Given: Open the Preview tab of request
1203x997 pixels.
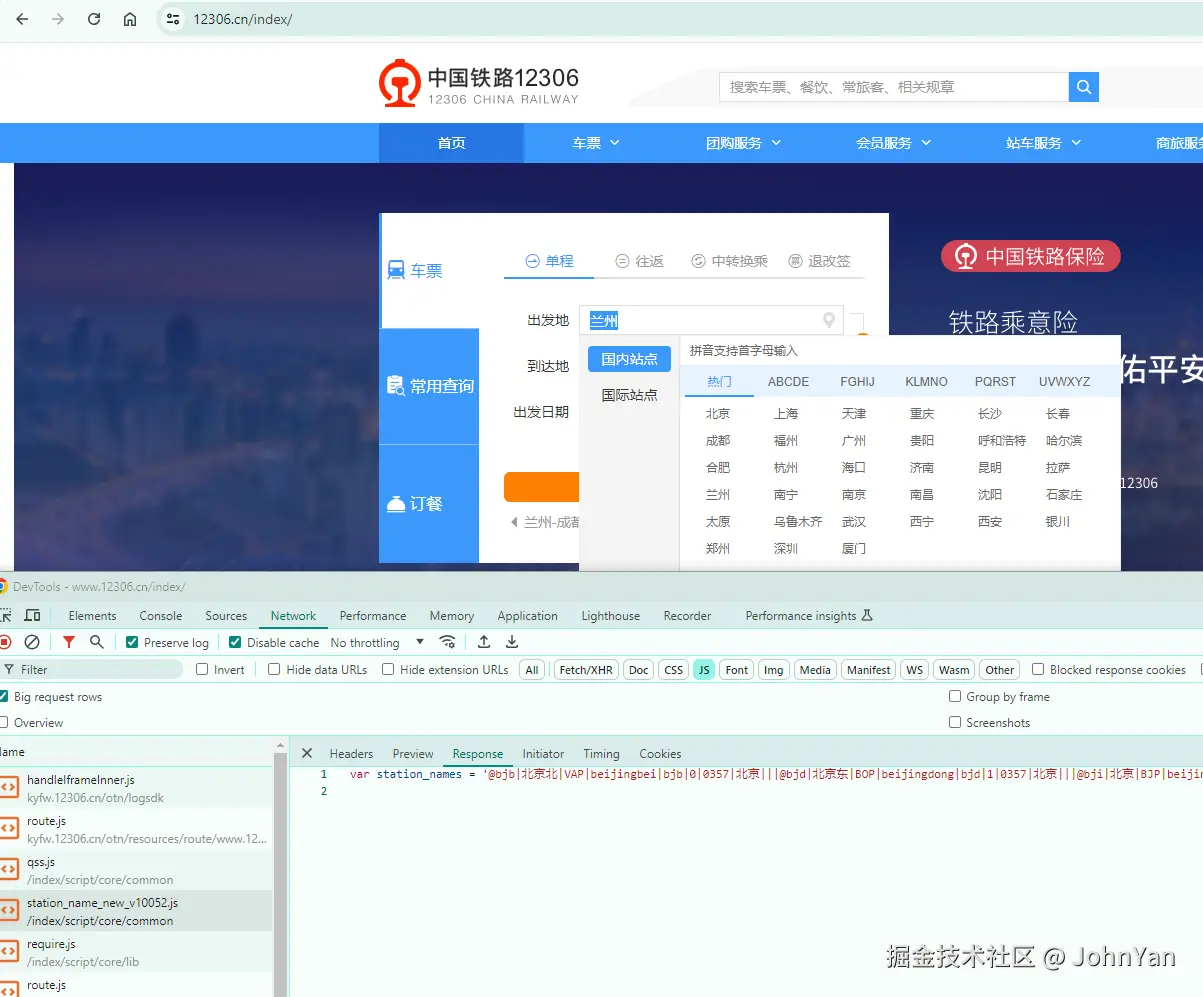Looking at the screenshot, I should tap(413, 753).
